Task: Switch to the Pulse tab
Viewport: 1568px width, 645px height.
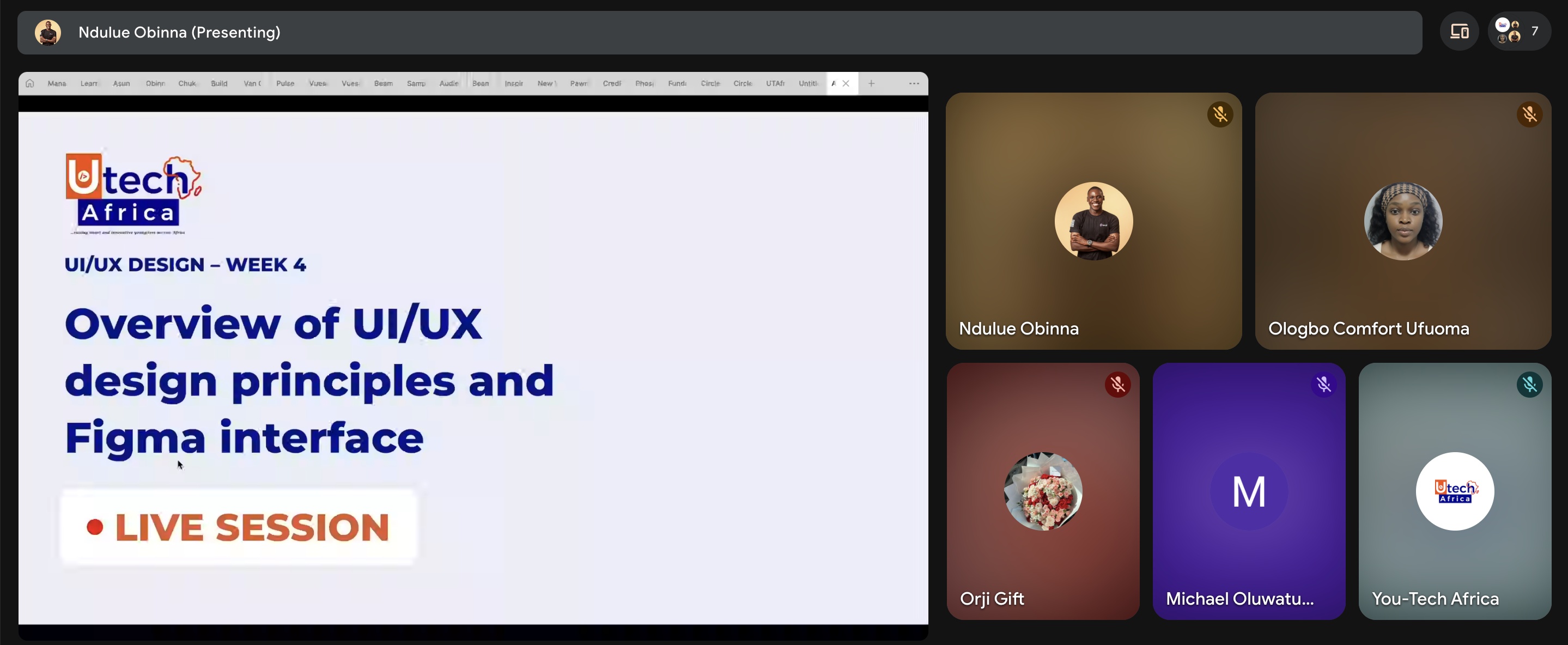Action: [x=285, y=83]
